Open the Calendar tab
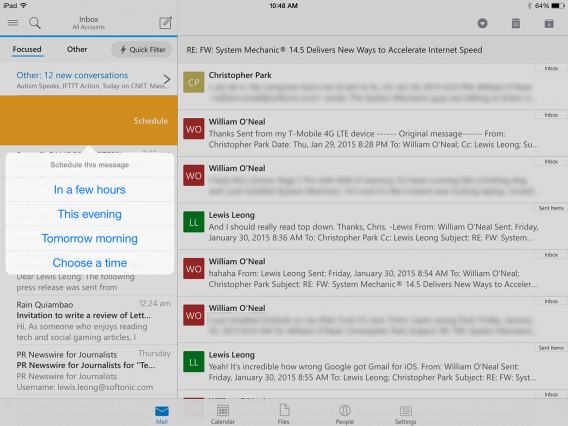Screen dimensions: 568x426 click(222, 415)
